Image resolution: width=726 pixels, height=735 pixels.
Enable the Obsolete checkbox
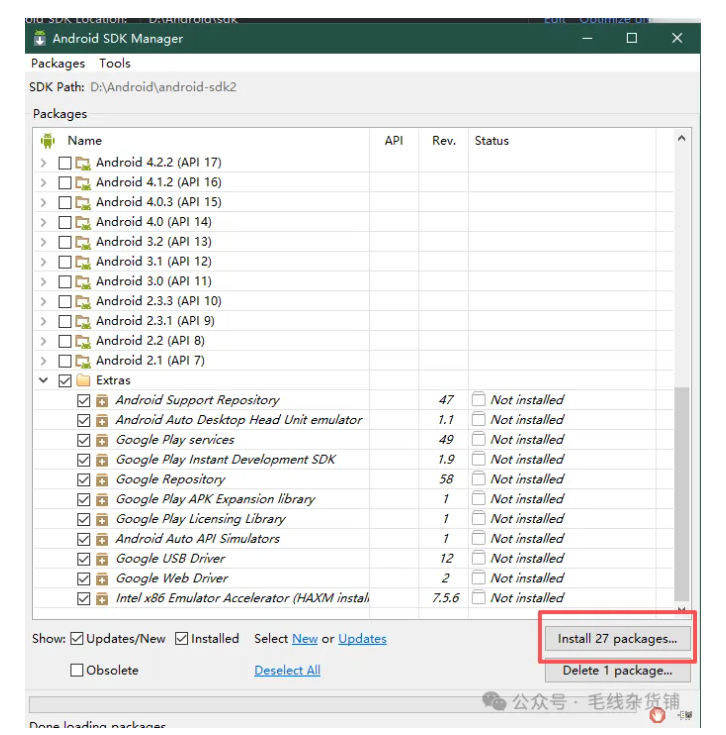coord(76,670)
